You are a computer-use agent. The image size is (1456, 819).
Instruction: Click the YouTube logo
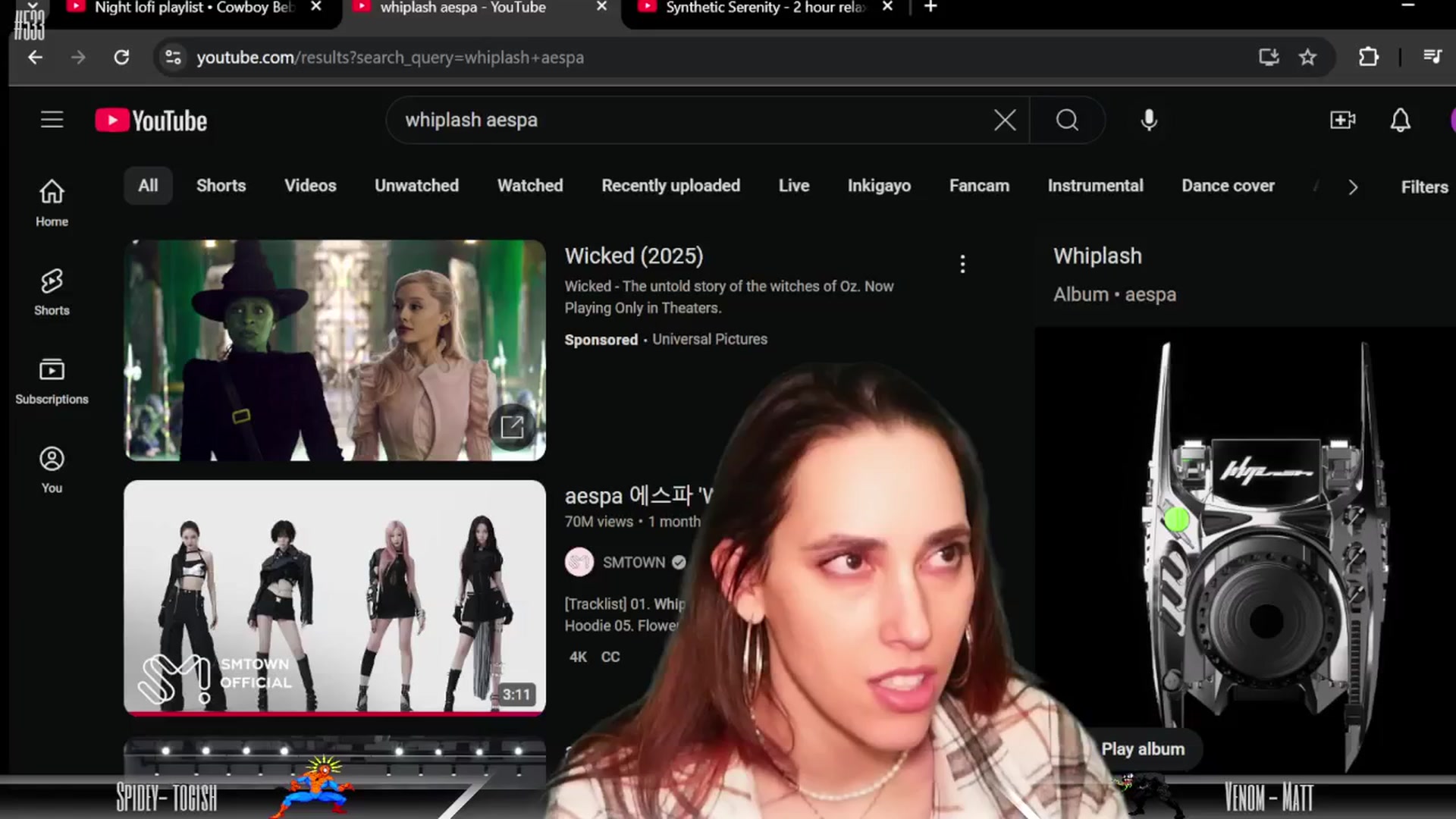(151, 121)
